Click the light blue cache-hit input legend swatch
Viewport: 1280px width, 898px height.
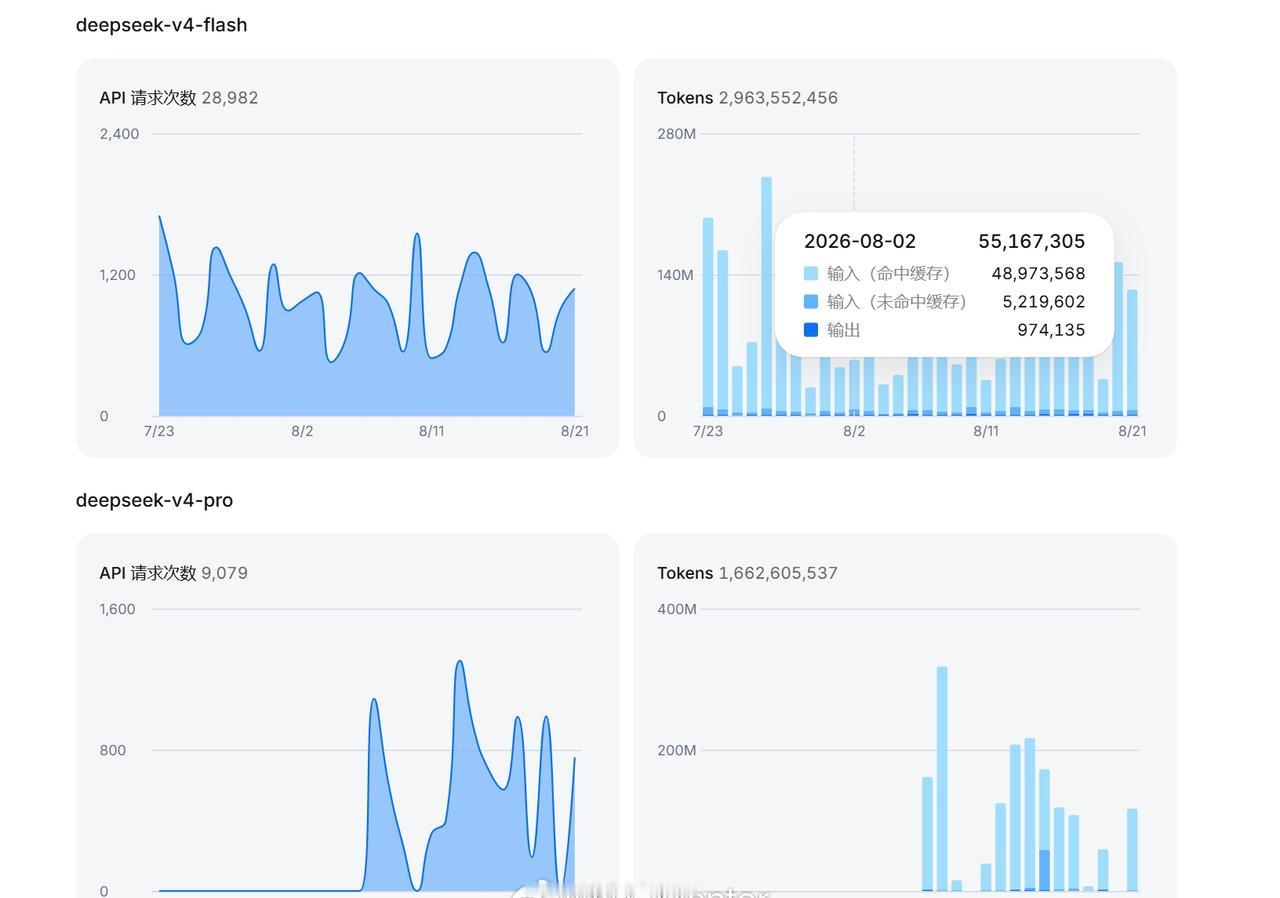[x=811, y=273]
